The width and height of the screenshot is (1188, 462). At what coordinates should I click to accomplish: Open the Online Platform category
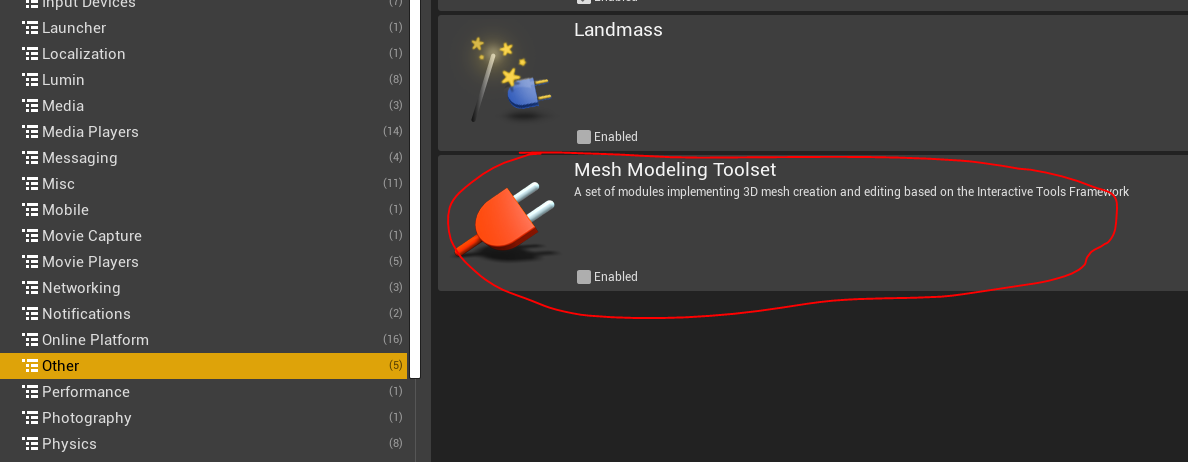tap(203, 340)
